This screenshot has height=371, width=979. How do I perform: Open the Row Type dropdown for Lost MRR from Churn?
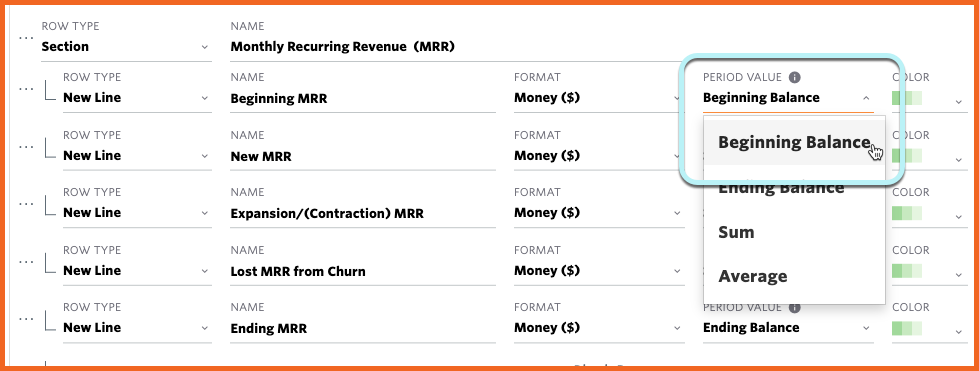point(137,270)
